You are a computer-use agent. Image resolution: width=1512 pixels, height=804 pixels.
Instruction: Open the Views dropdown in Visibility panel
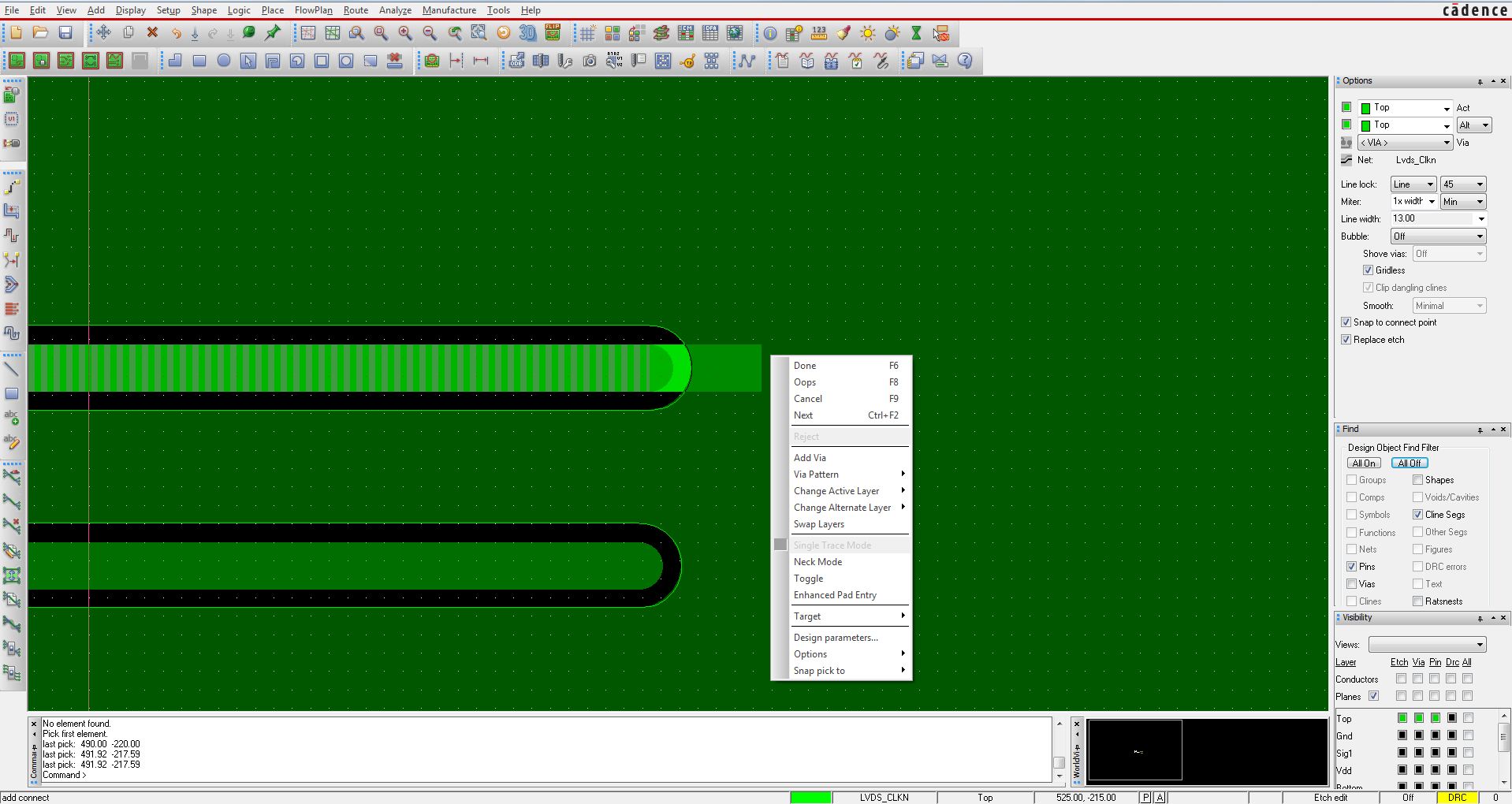pyautogui.click(x=1427, y=645)
